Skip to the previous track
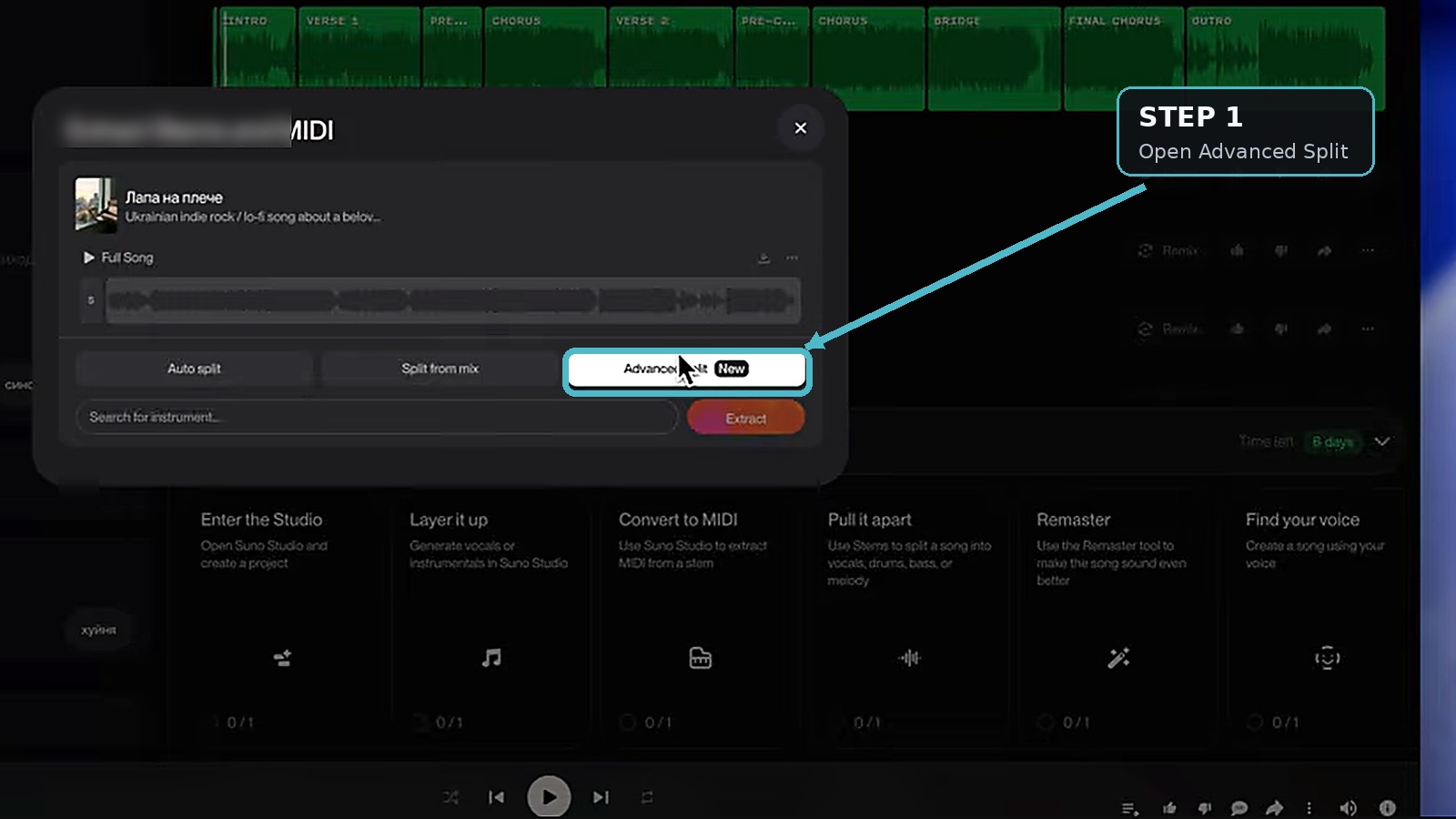The height and width of the screenshot is (819, 1456). point(496,797)
